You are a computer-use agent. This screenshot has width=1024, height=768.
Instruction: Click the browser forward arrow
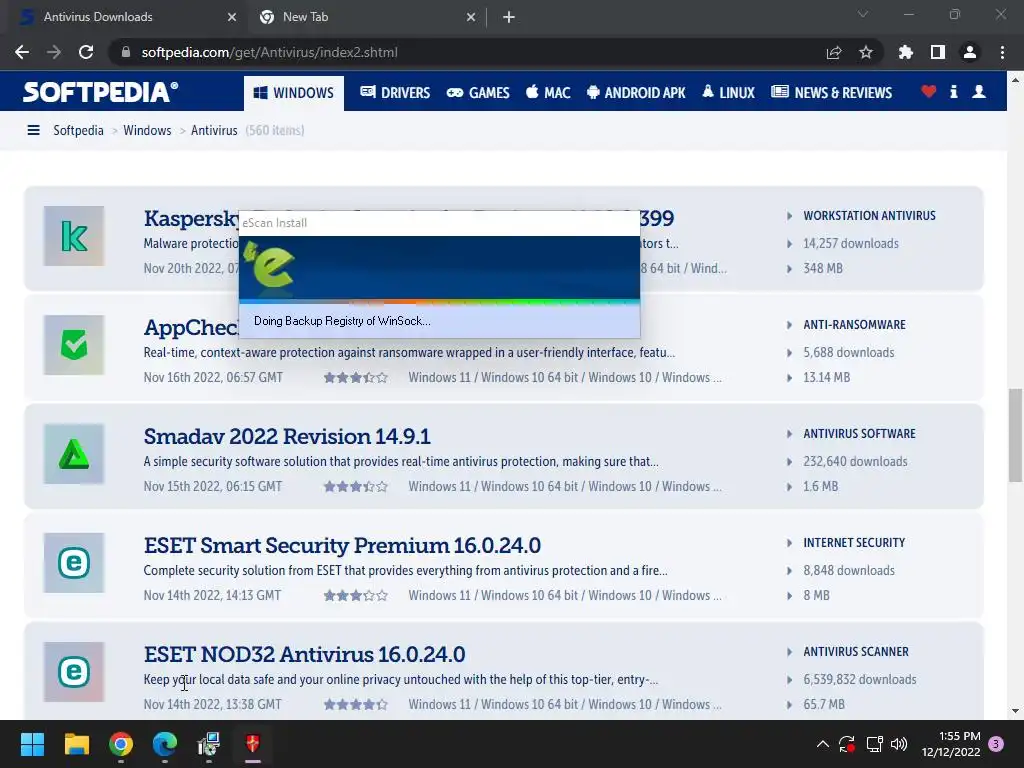[x=54, y=52]
